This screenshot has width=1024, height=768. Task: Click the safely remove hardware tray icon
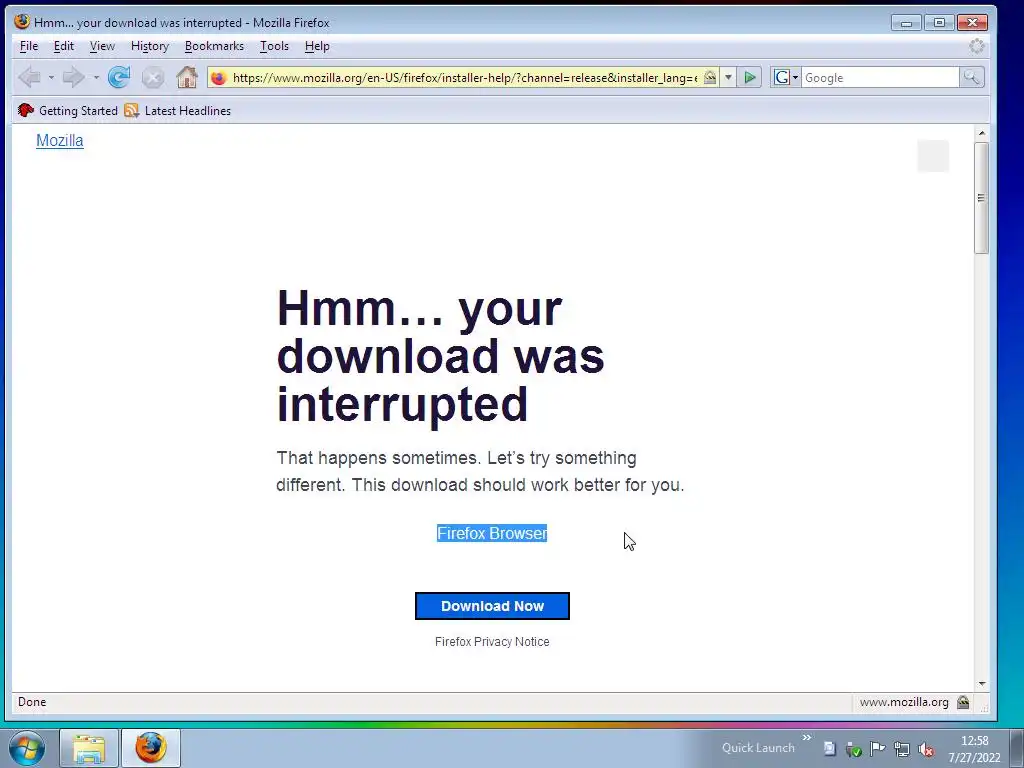click(x=853, y=749)
